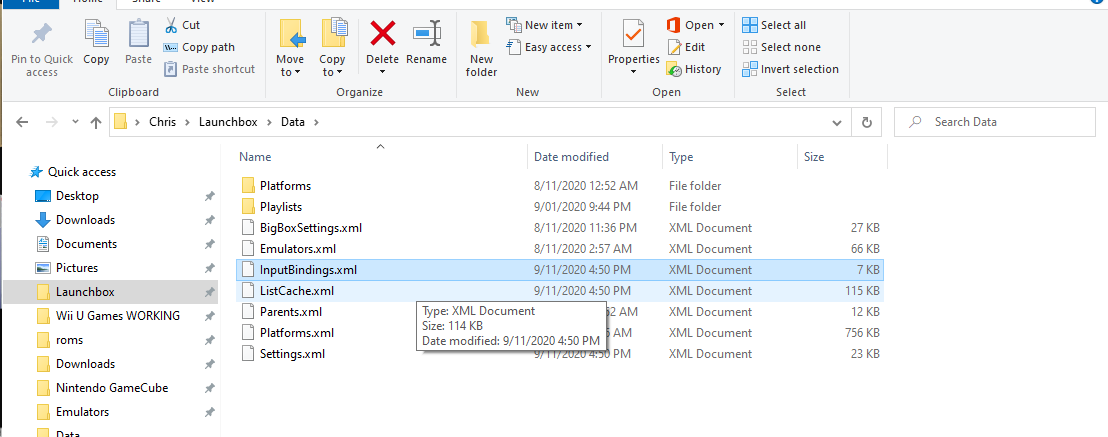Select Emulators.xml file in list
This screenshot has width=1108, height=437.
(x=297, y=248)
